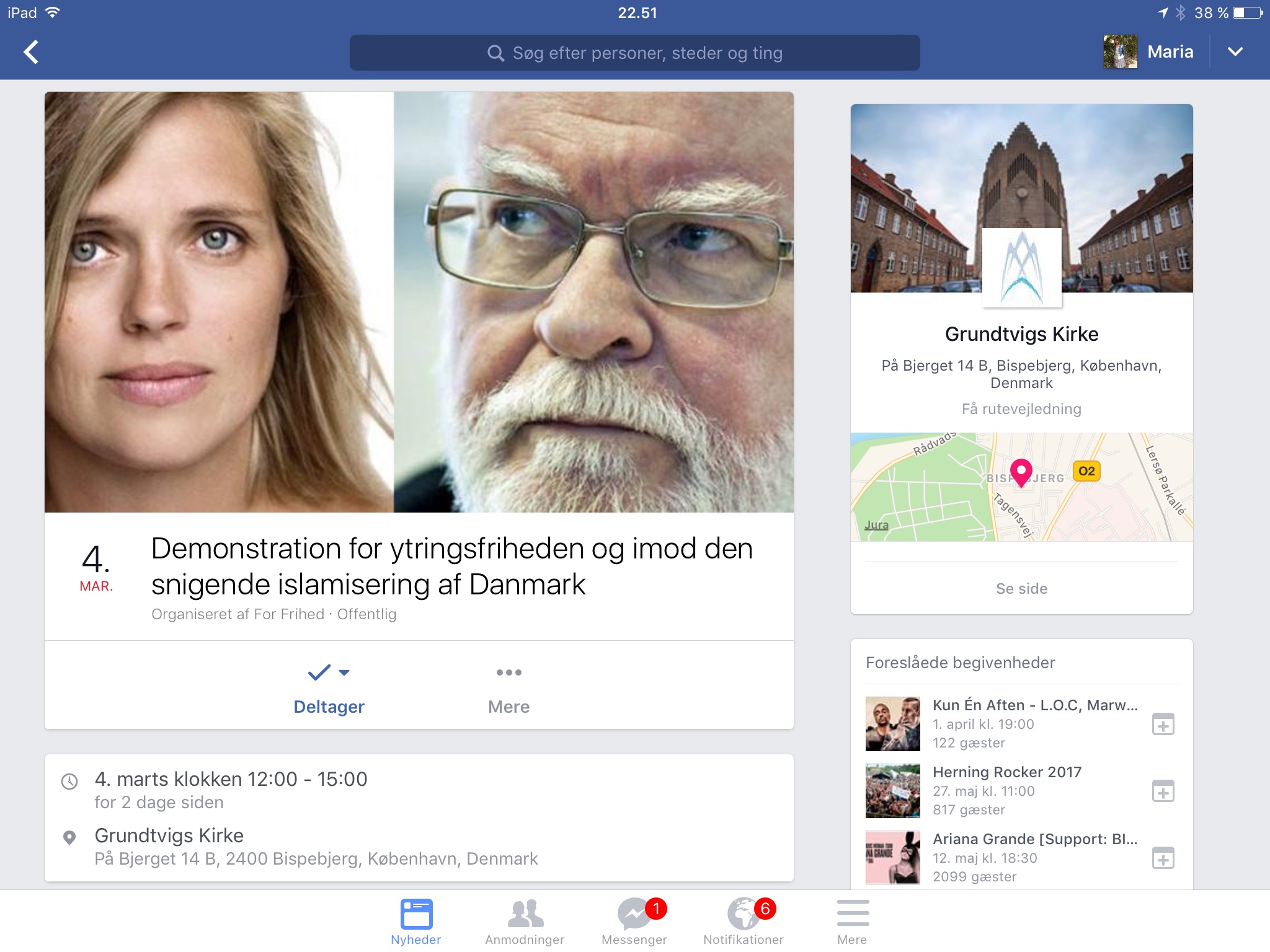Expand the Deltager RSVP dropdown arrow
The width and height of the screenshot is (1270, 952).
345,672
